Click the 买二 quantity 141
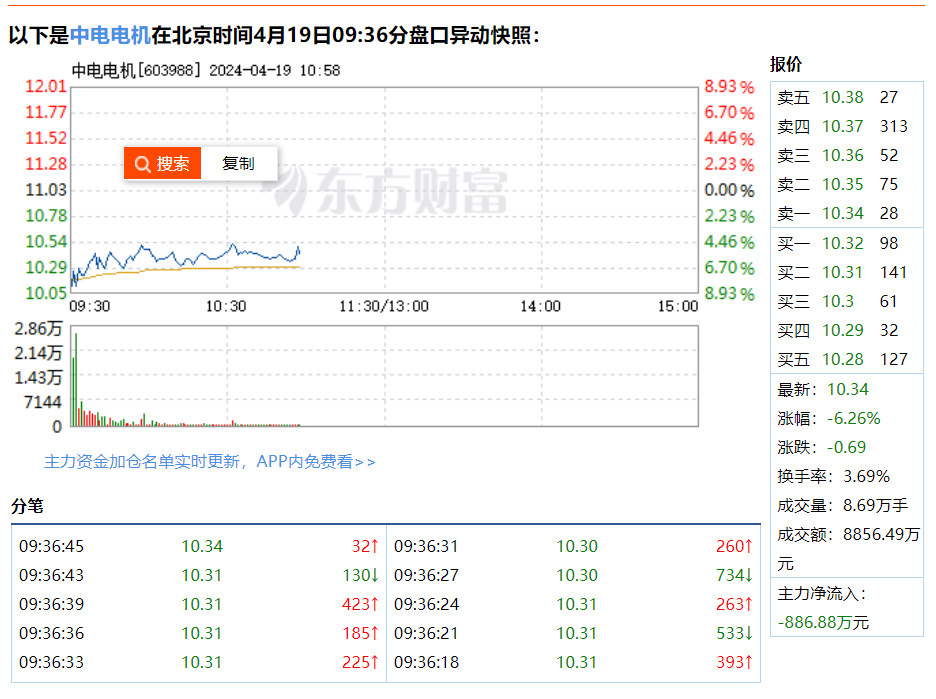Image resolution: width=936 pixels, height=699 pixels. 894,272
